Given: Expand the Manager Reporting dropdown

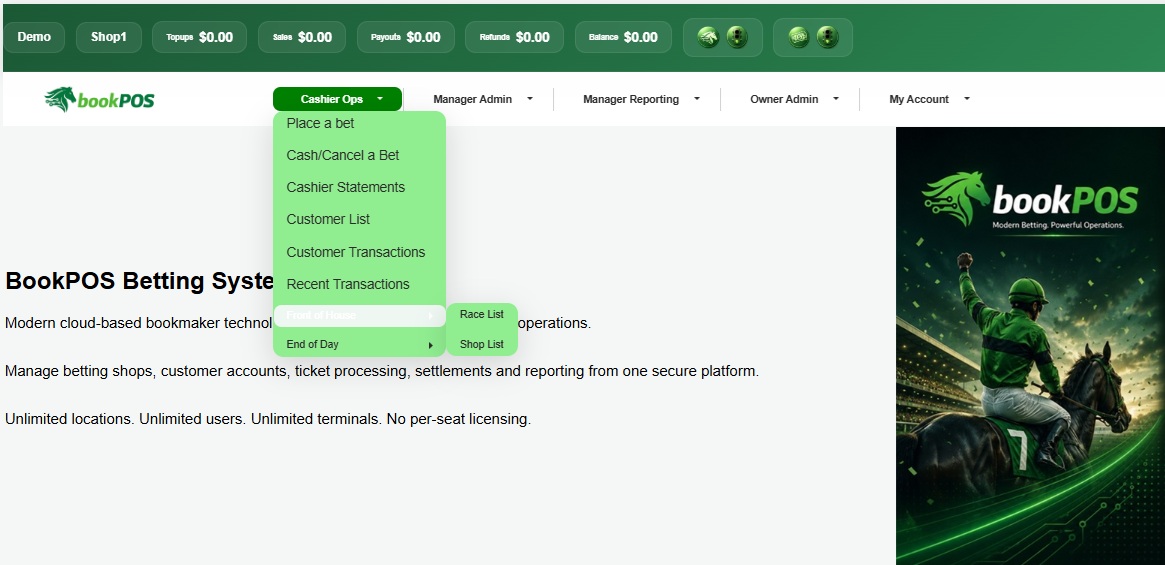Looking at the screenshot, I should point(641,99).
